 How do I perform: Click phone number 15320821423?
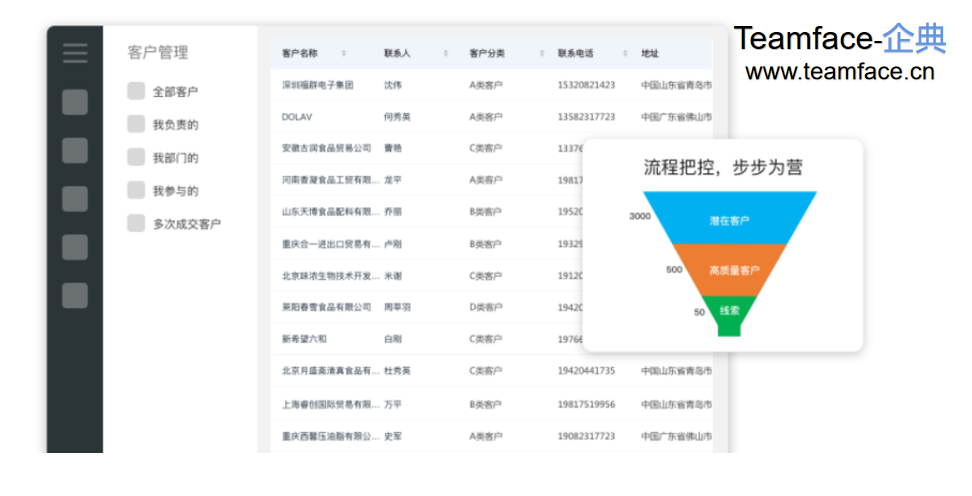(x=586, y=85)
